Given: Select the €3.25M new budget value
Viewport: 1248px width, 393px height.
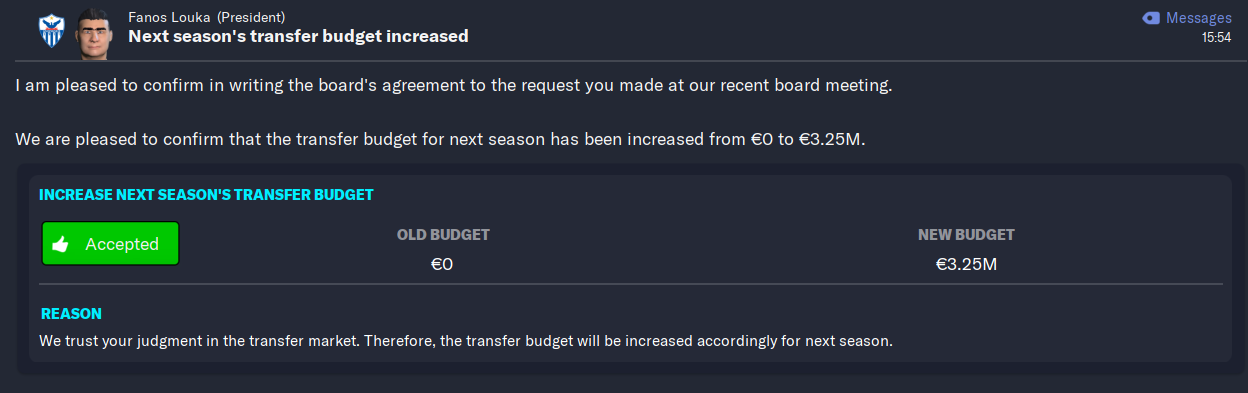Looking at the screenshot, I should [x=966, y=265].
